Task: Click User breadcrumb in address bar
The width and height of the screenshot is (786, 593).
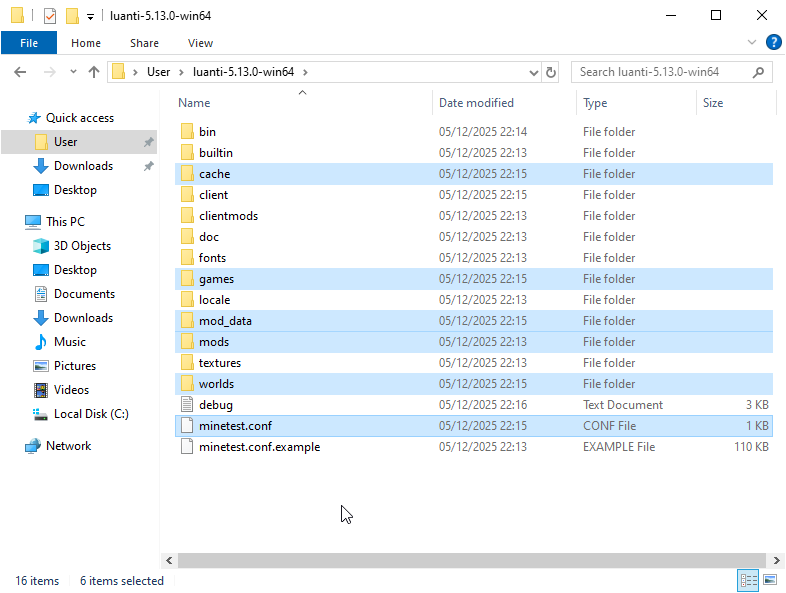Action: [158, 72]
